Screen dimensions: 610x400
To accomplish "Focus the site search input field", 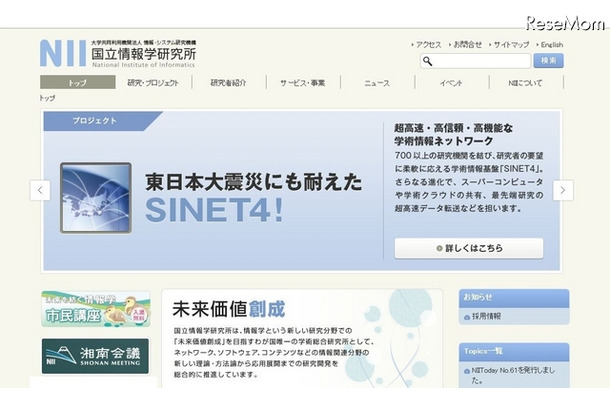I will 475,61.
